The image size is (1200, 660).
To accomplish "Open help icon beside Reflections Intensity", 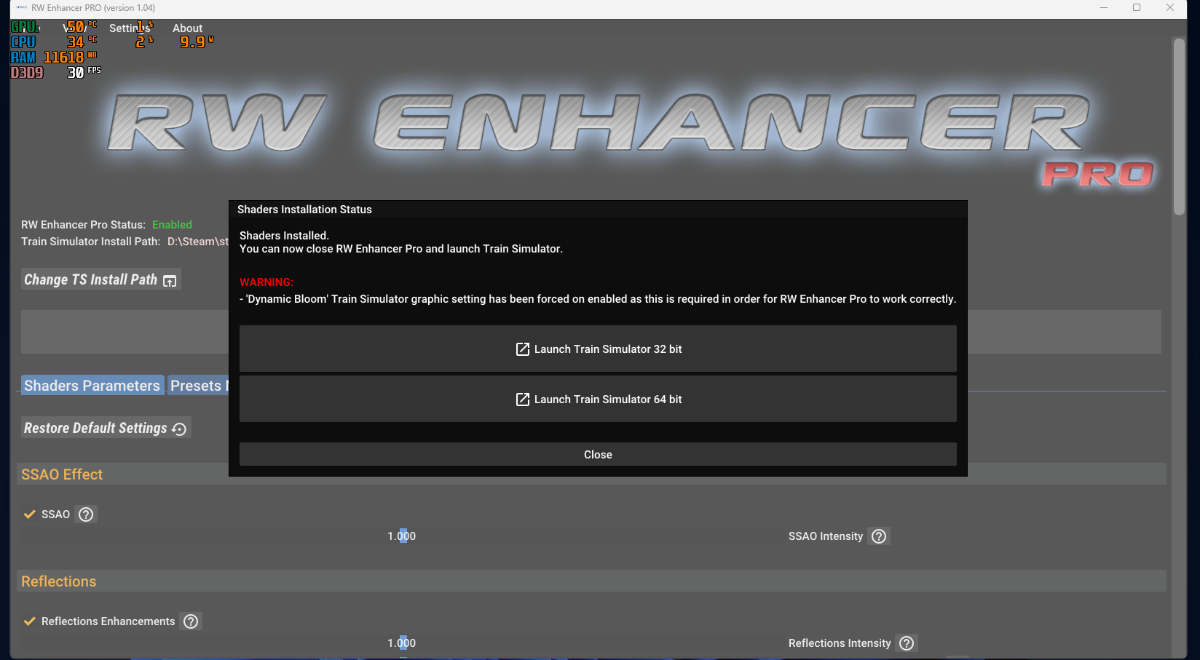I will click(906, 643).
